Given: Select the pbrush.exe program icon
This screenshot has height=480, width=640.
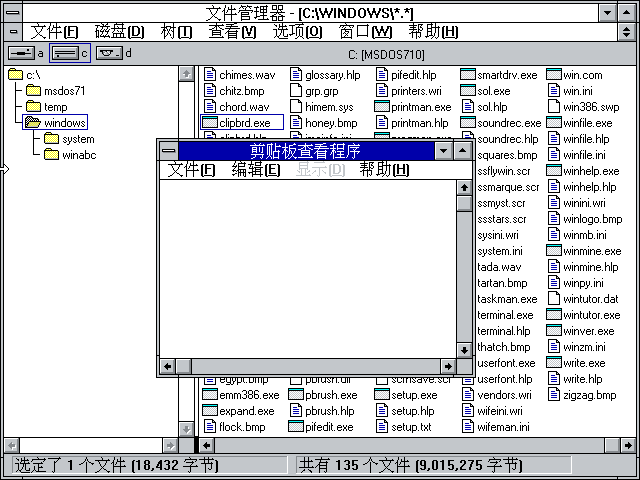Looking at the screenshot, I should [296, 395].
